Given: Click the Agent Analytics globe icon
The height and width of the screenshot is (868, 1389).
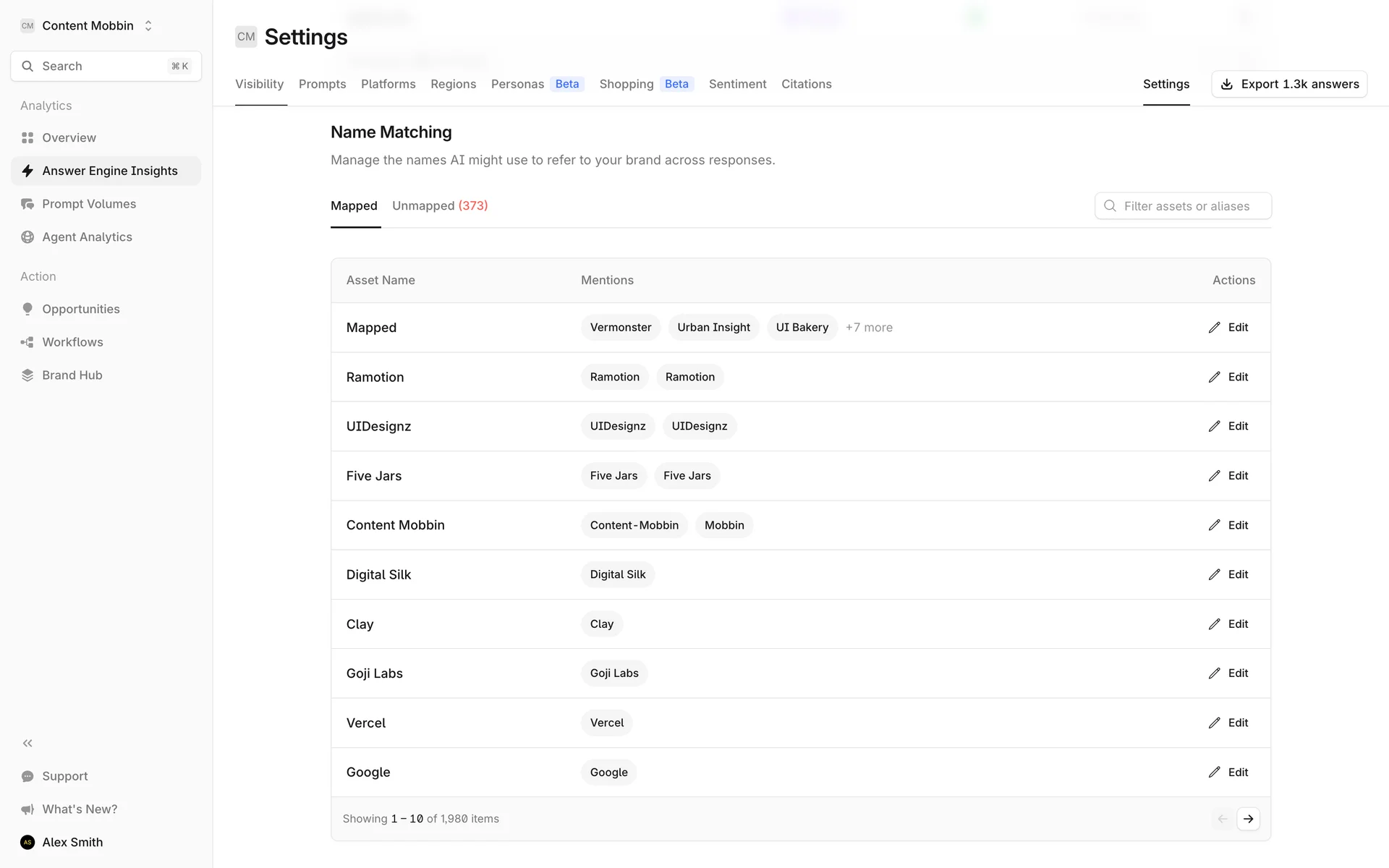Looking at the screenshot, I should click(x=27, y=237).
